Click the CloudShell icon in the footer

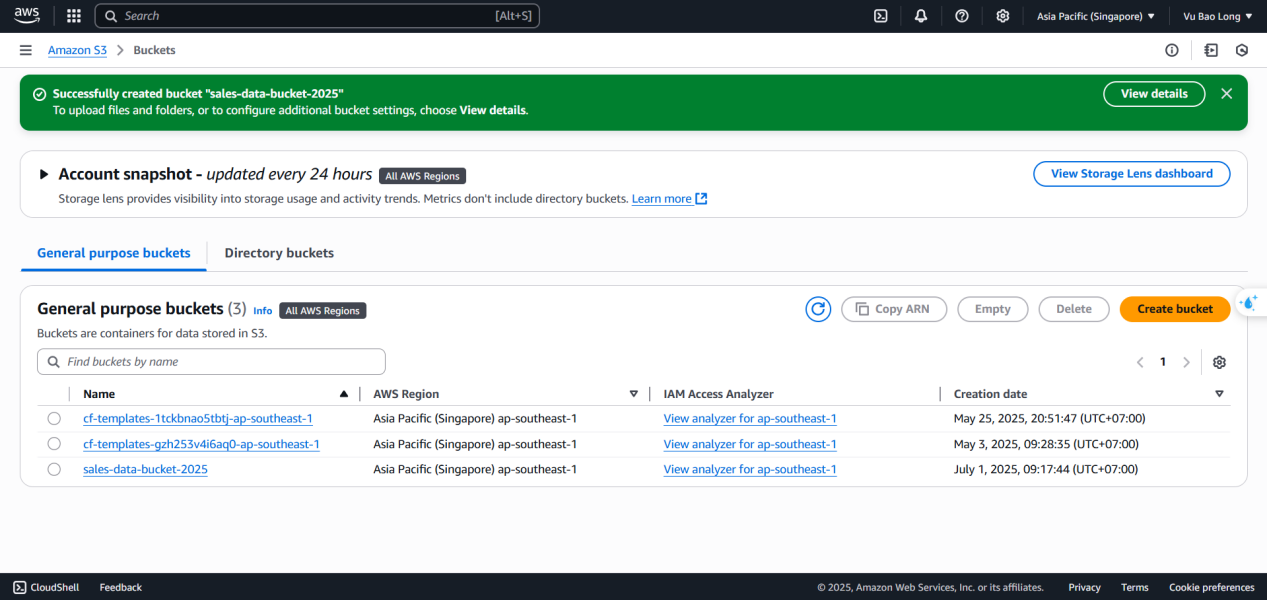click(x=20, y=587)
